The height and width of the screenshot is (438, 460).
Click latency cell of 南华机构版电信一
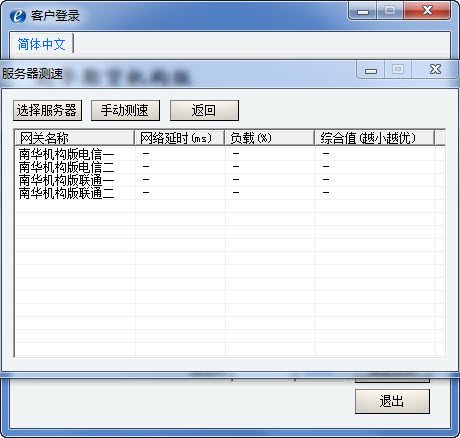(180, 154)
